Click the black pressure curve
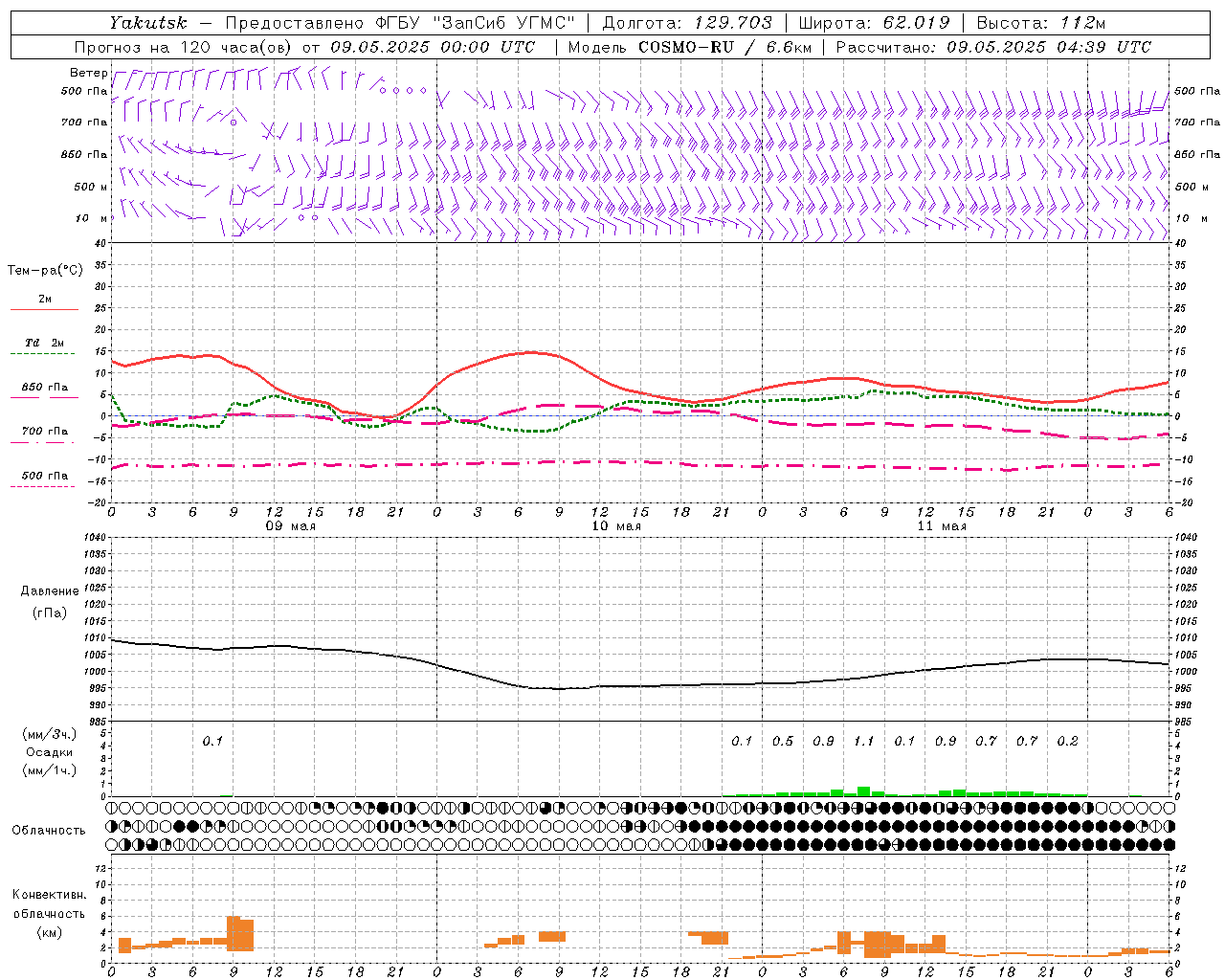The image size is (1225, 980). pos(641,685)
